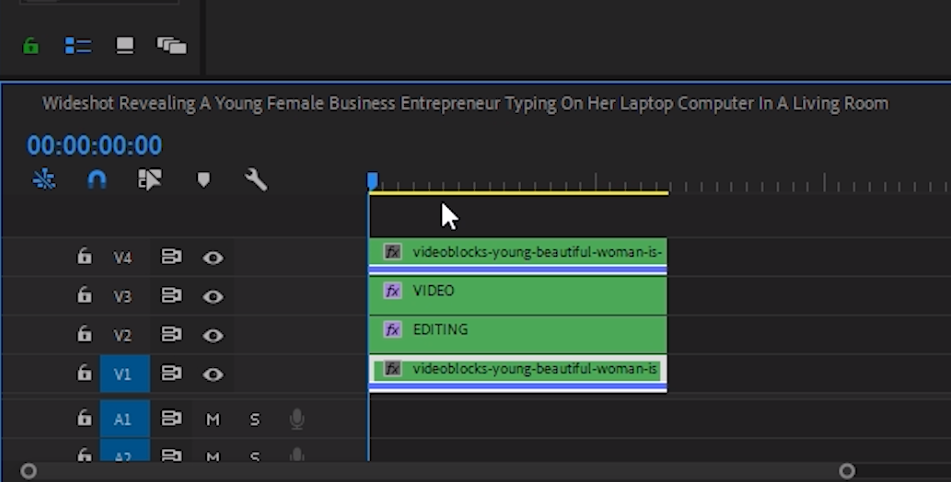
Task: Toggle targeting on track A1
Action: click(124, 418)
